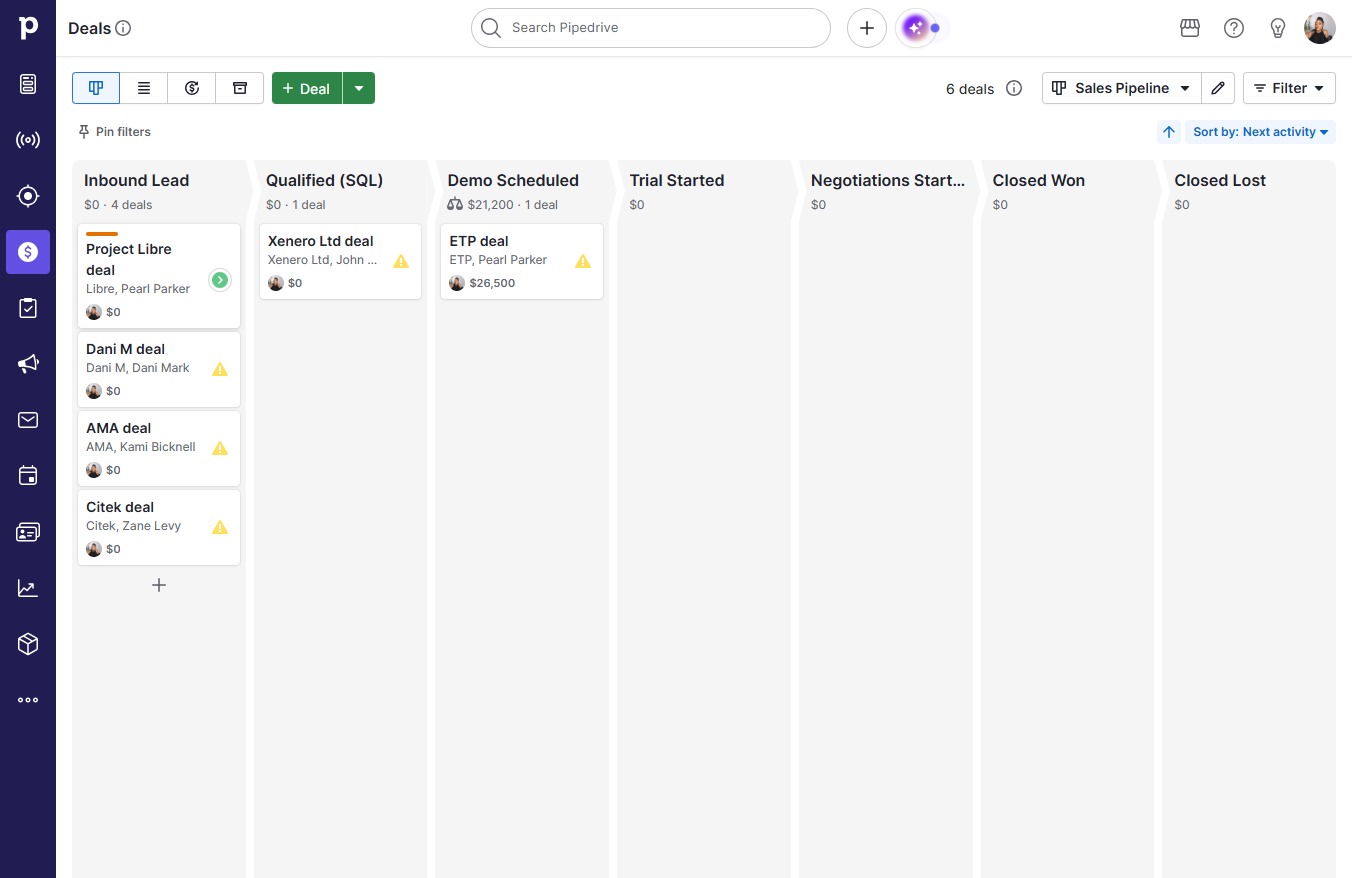Open the Pipedrive logo home
The width and height of the screenshot is (1352, 878).
28,28
